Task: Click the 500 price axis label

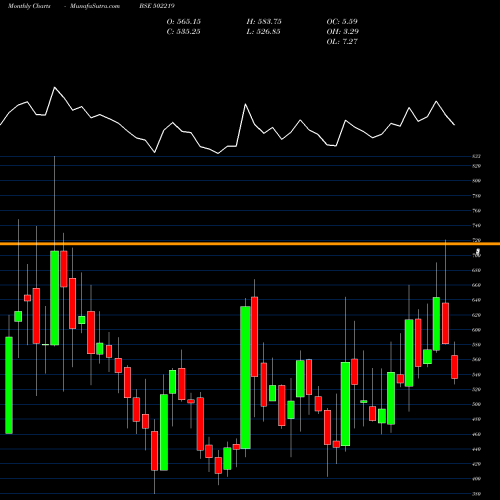Action: [477, 404]
